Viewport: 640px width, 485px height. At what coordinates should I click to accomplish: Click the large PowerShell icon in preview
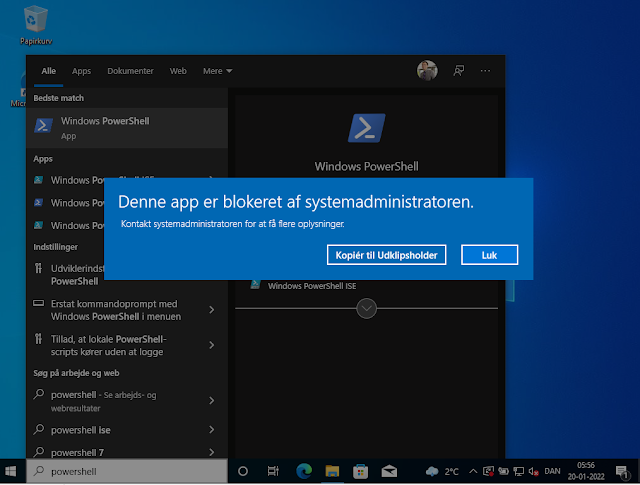366,128
